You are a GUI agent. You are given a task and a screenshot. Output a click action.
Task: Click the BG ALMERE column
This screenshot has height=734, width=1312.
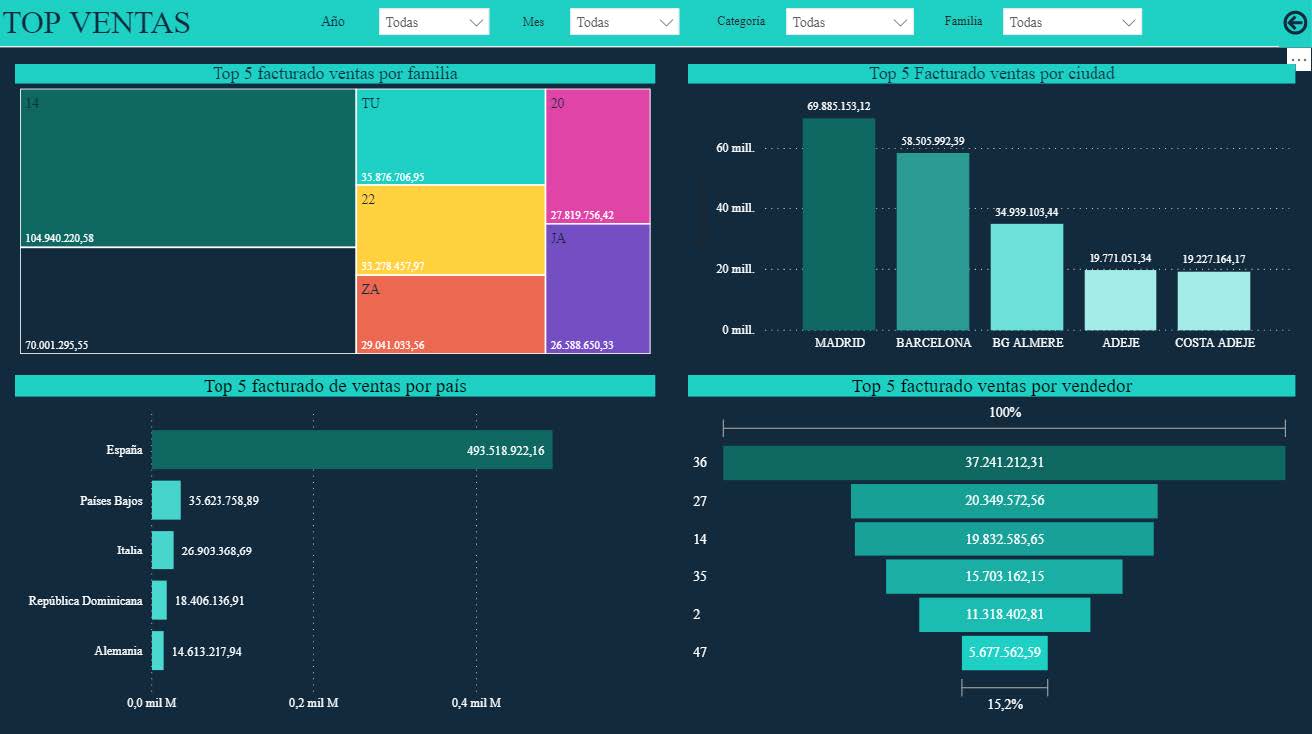tap(1026, 277)
